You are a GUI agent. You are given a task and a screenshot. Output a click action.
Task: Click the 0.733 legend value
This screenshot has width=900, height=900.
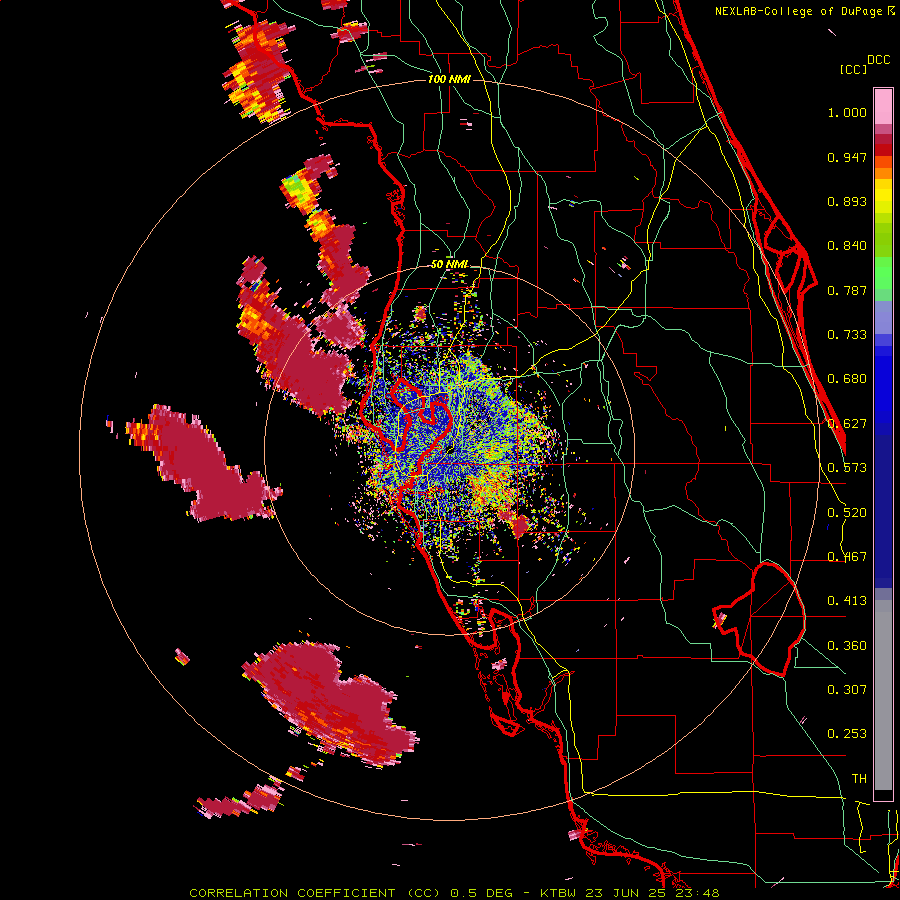[847, 335]
